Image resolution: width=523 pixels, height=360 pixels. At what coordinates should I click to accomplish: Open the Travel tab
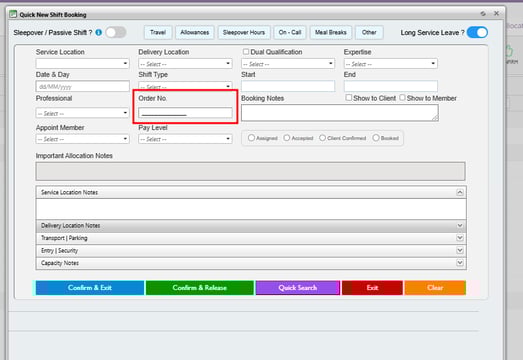click(158, 32)
